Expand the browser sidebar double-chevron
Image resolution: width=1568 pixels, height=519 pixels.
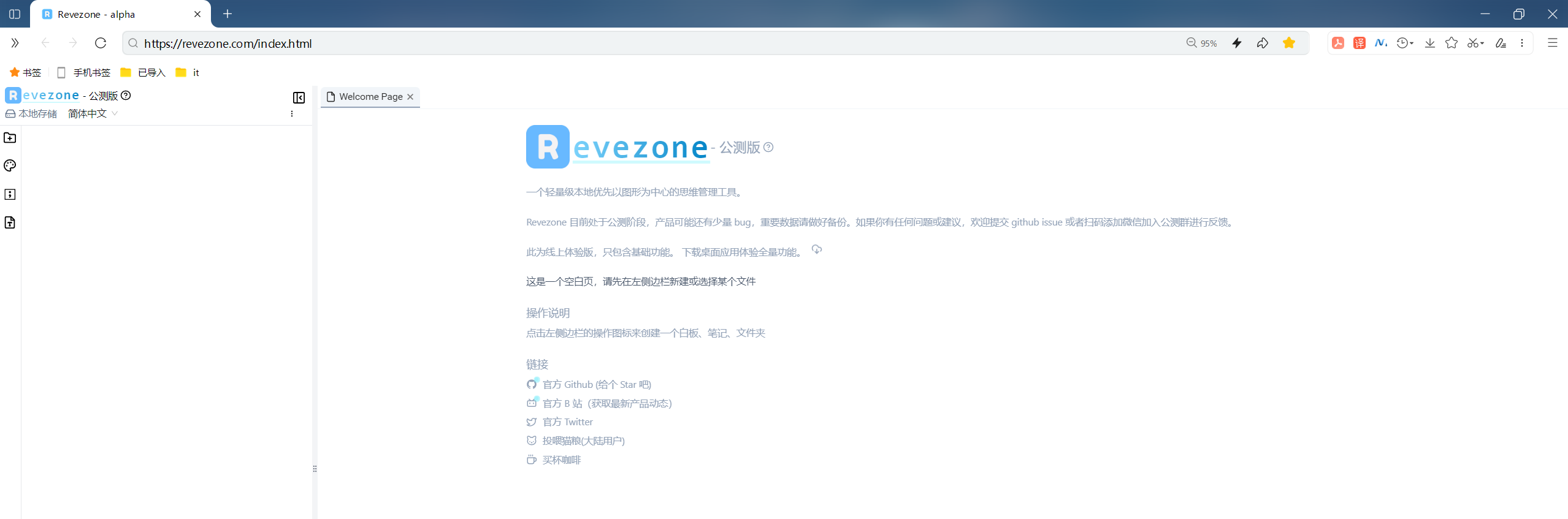(15, 43)
